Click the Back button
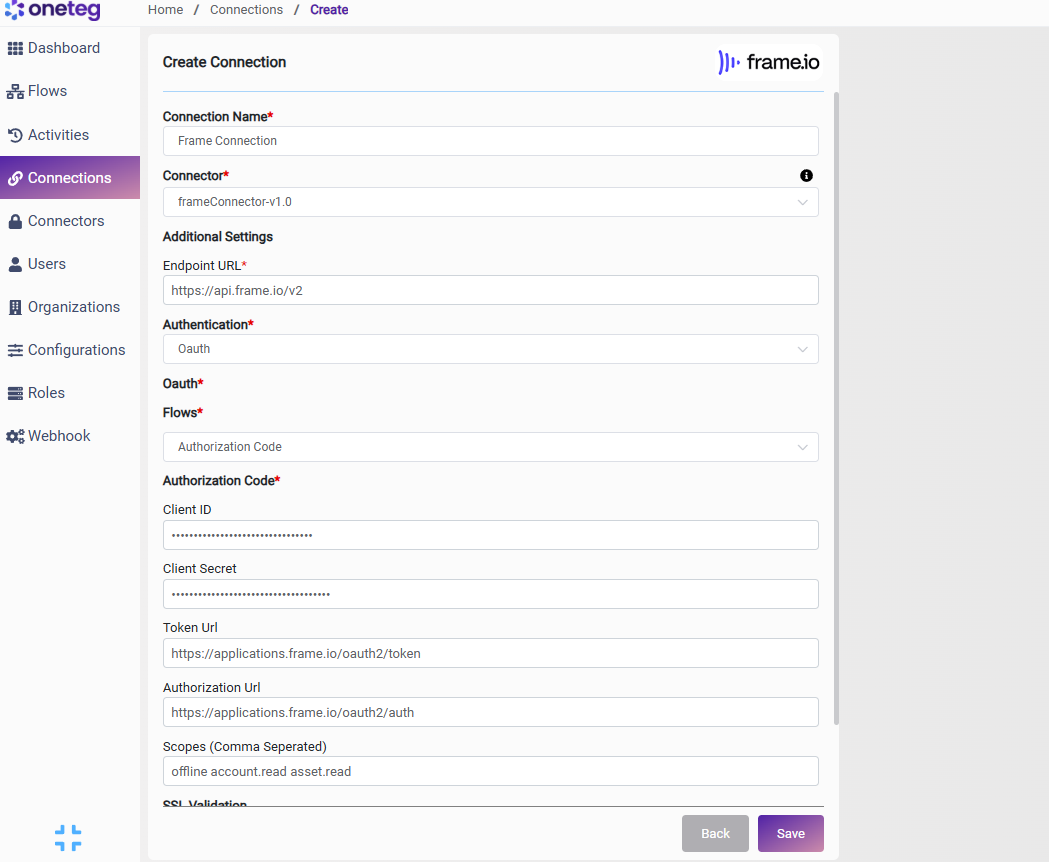1049x862 pixels. [x=715, y=833]
